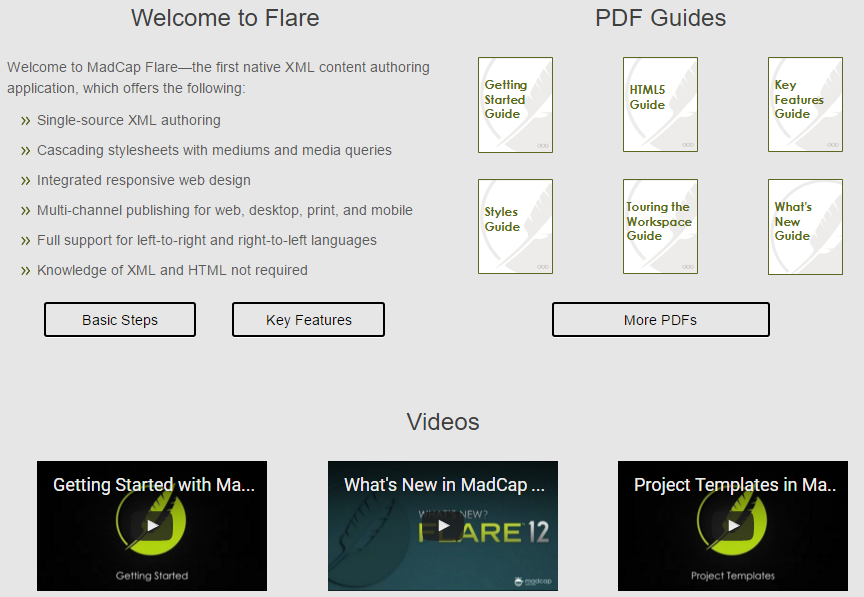Viewport: 864px width, 597px height.
Task: Click the Welcome to Flare heading
Action: click(224, 18)
